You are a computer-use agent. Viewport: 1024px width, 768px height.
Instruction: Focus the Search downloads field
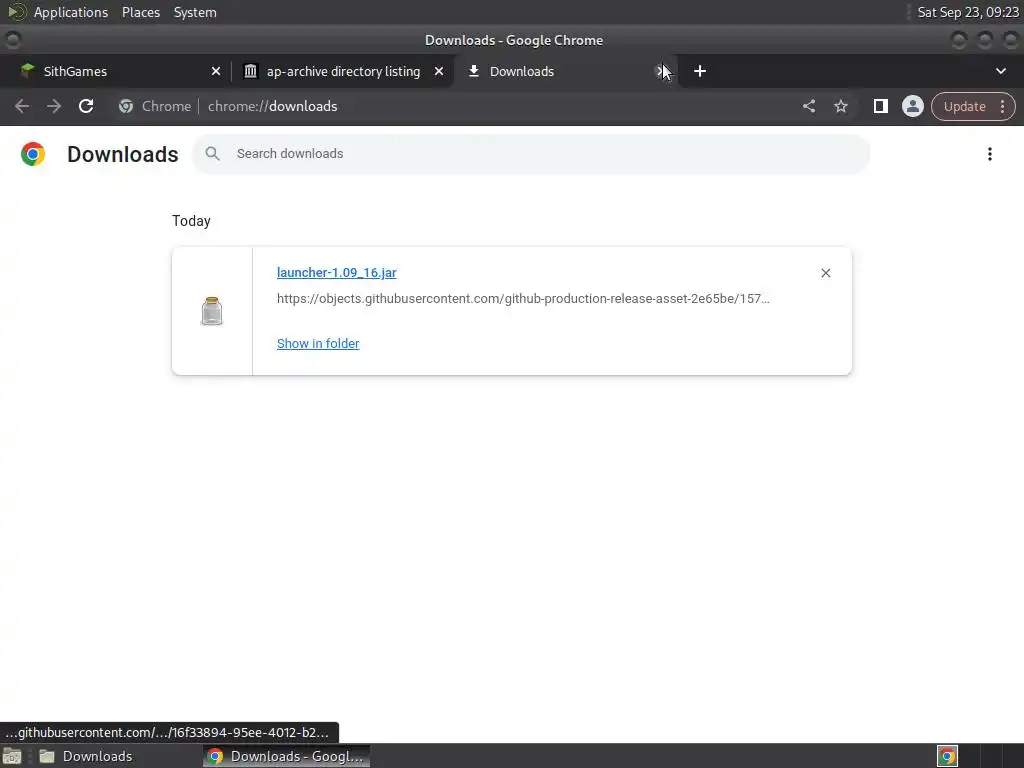(530, 154)
